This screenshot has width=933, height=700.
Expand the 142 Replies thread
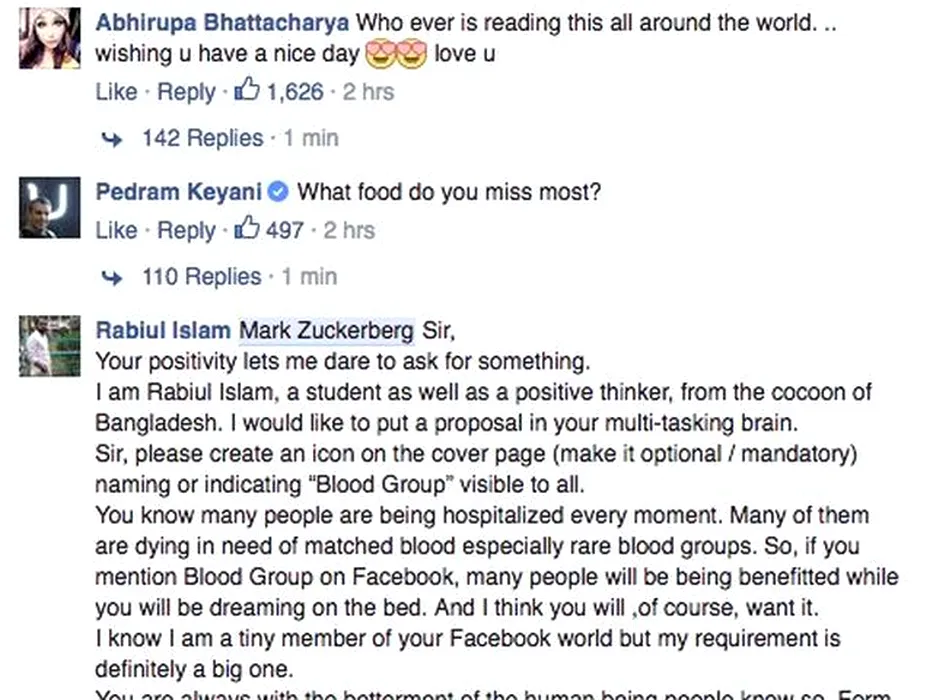pyautogui.click(x=203, y=138)
